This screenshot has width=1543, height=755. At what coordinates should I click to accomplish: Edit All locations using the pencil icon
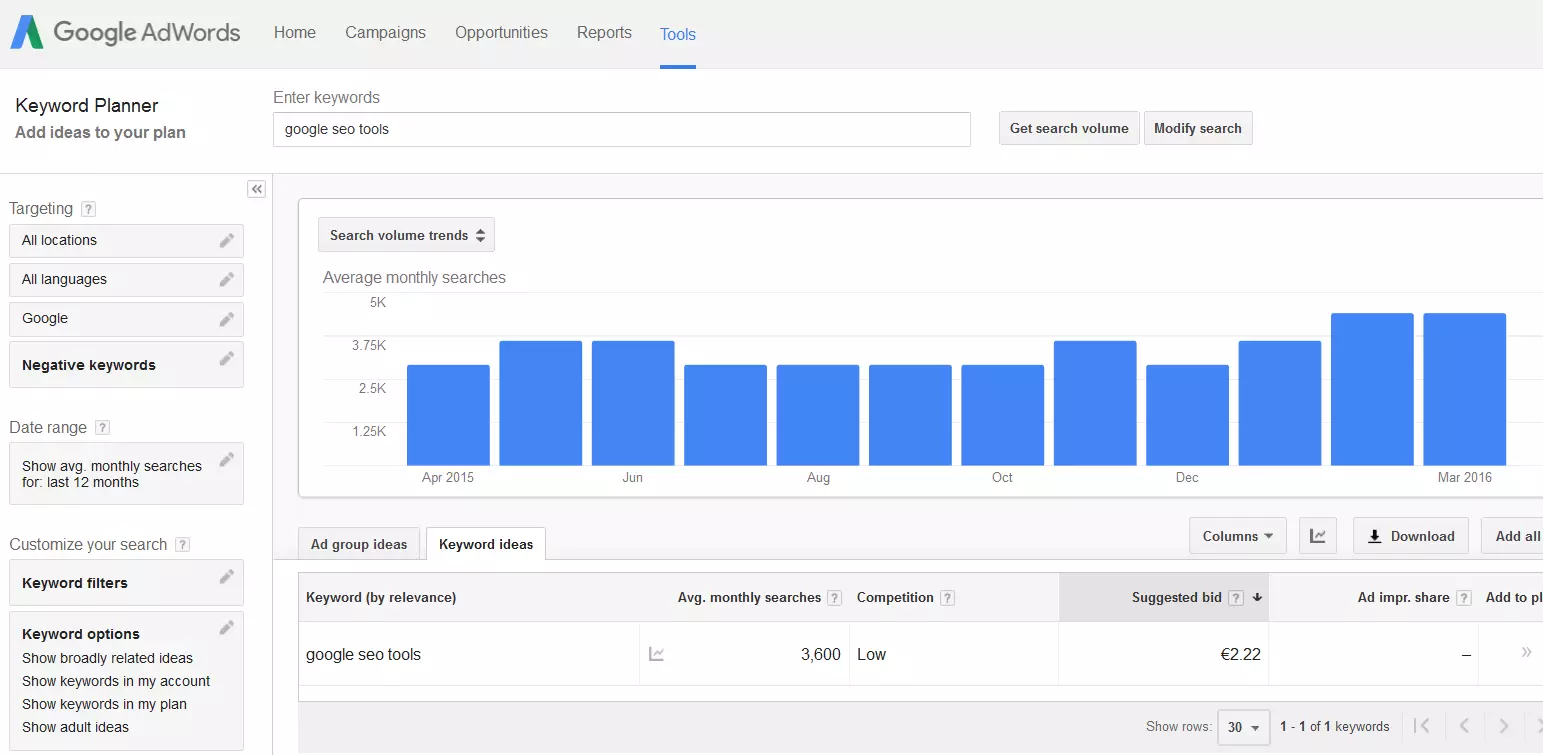pos(227,240)
